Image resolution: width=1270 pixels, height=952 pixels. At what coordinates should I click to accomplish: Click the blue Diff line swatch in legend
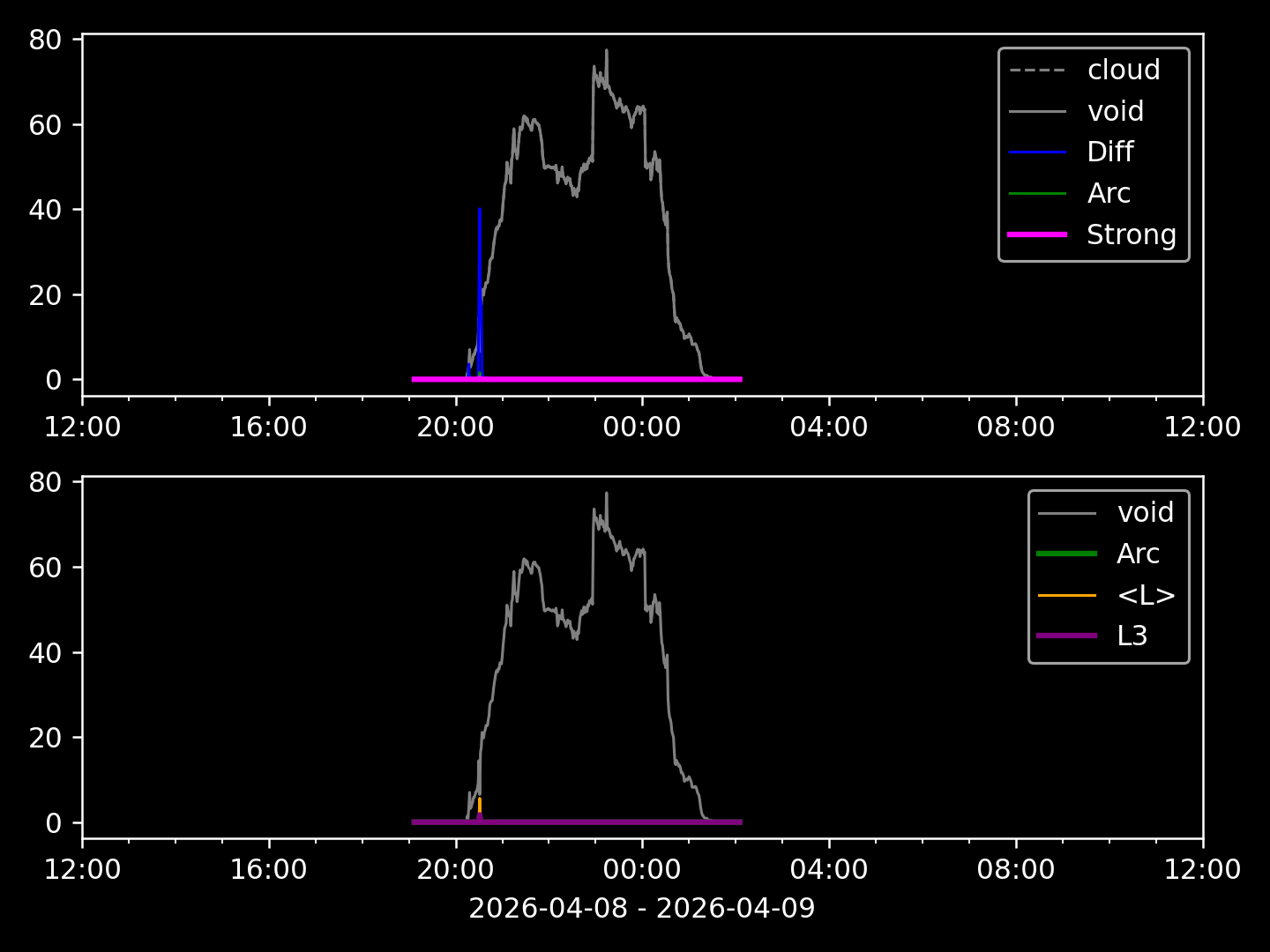point(1037,152)
